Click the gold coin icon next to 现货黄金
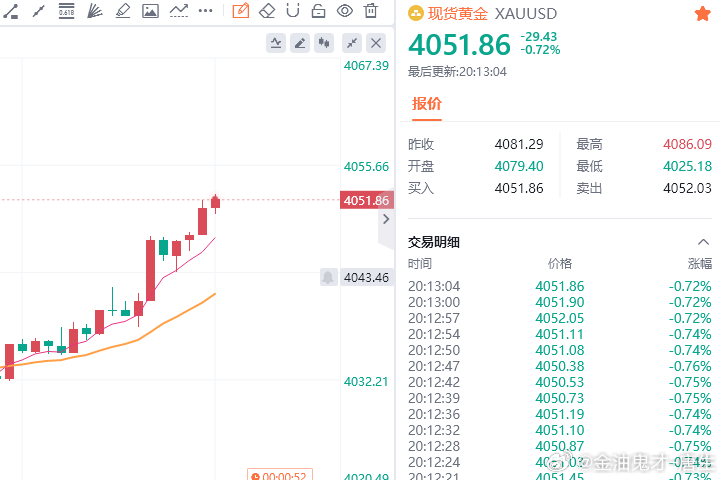Image resolution: width=724 pixels, height=480 pixels. 416,14
